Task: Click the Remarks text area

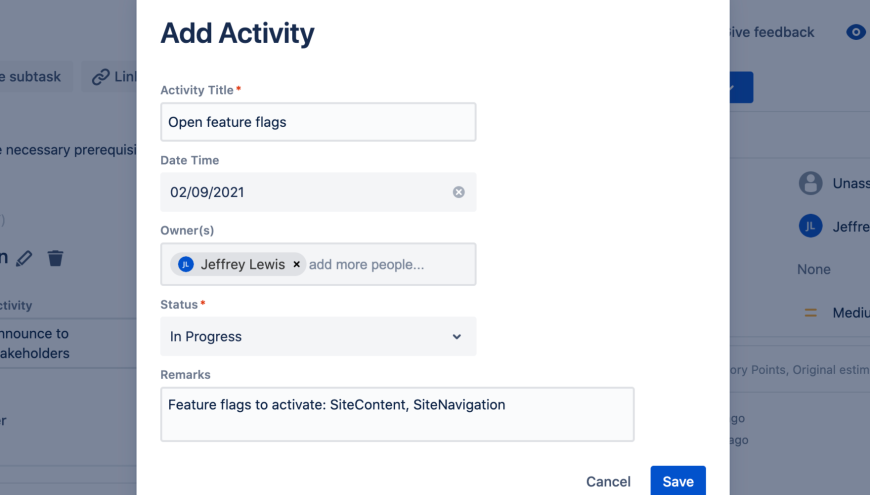Action: (x=397, y=414)
